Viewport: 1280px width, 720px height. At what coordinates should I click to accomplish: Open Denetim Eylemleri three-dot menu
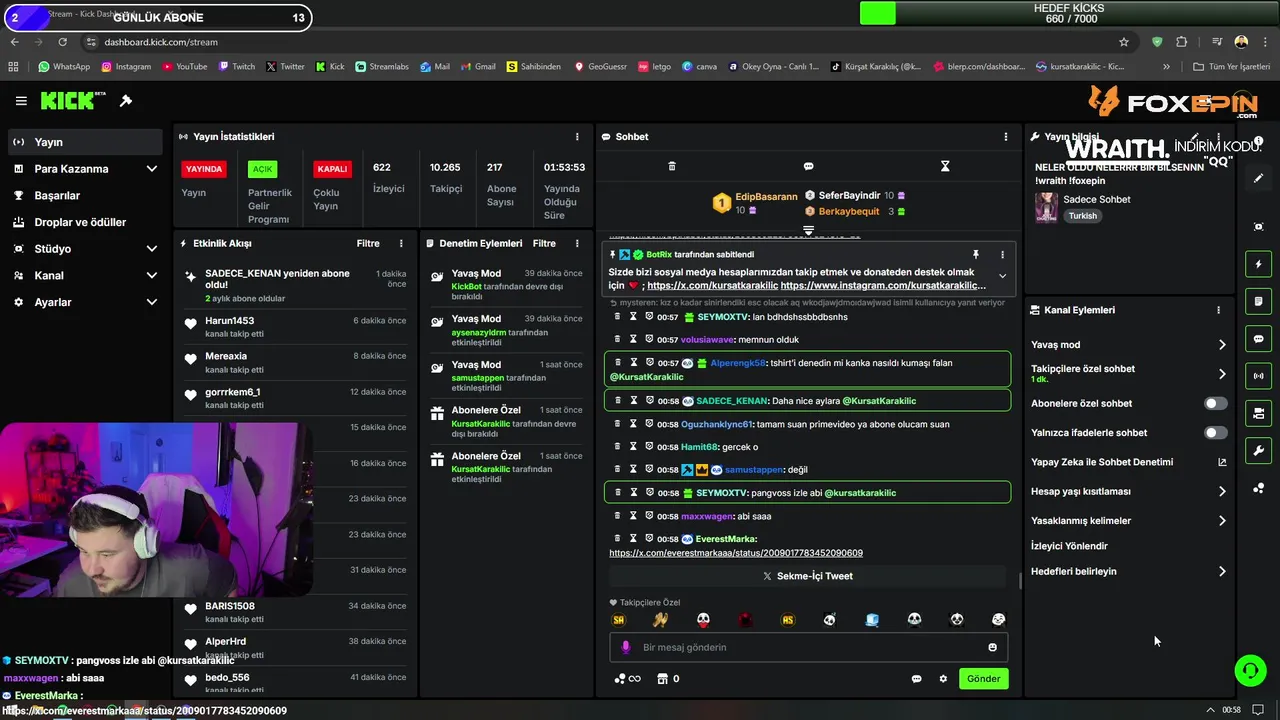[577, 243]
